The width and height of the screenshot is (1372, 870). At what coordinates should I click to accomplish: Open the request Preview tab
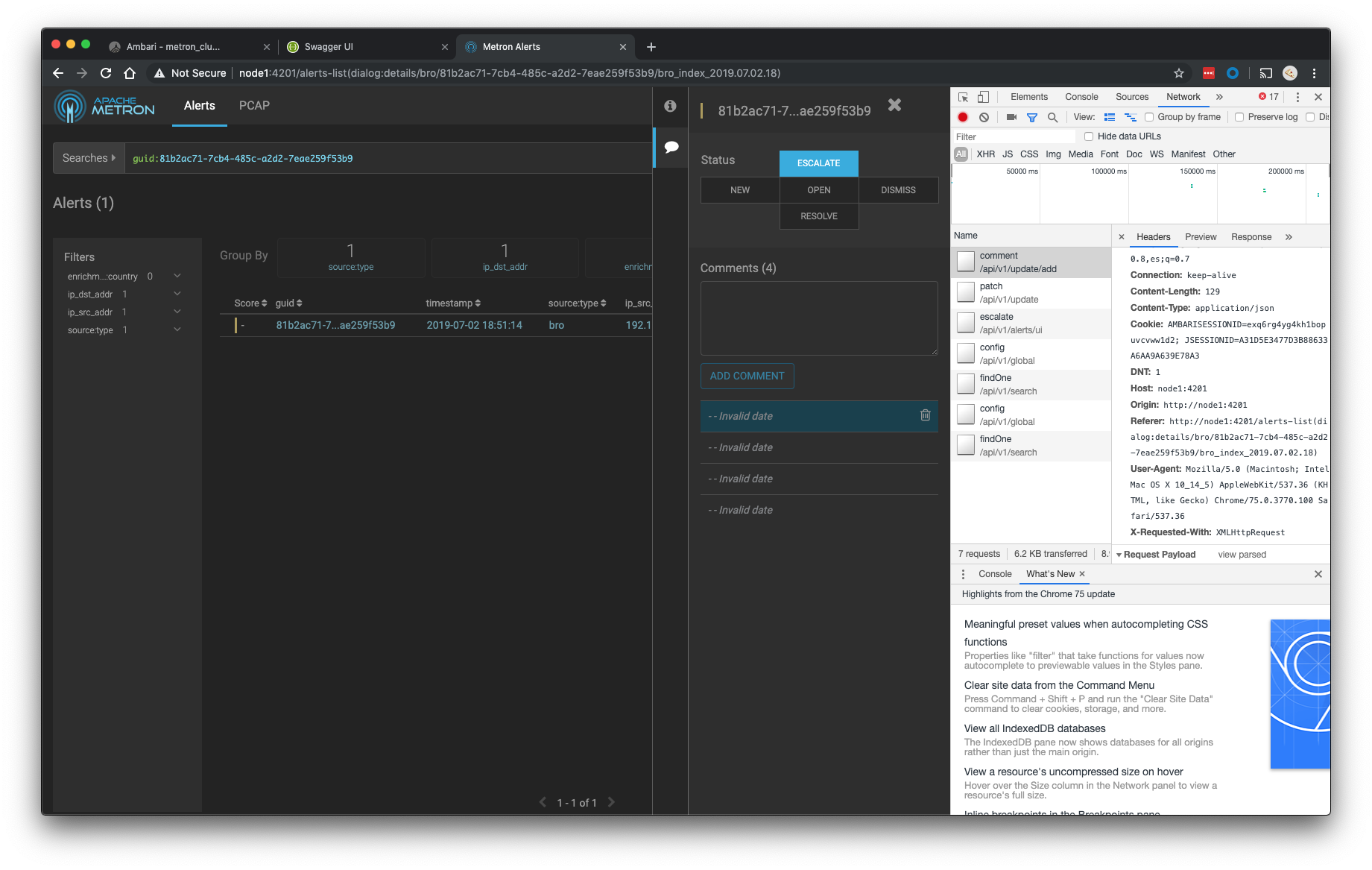pos(1201,237)
